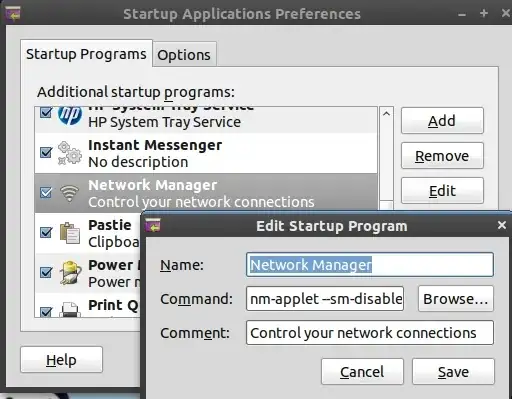512x399 pixels.
Task: Open Help in Startup Applications Preferences
Action: pyautogui.click(x=61, y=360)
